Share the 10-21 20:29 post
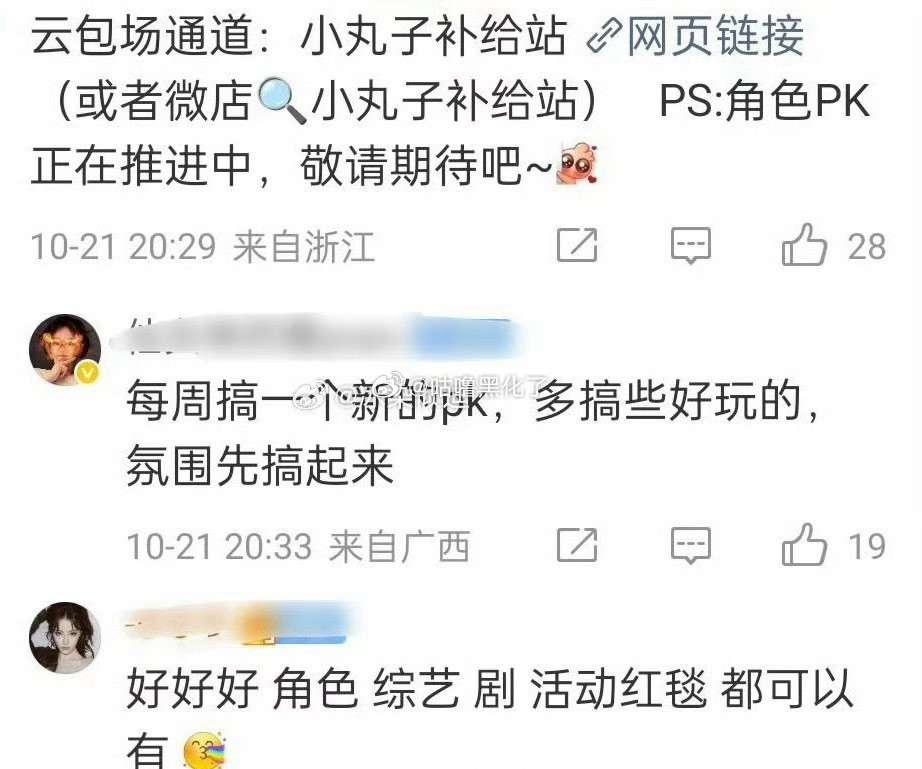 [x=577, y=245]
